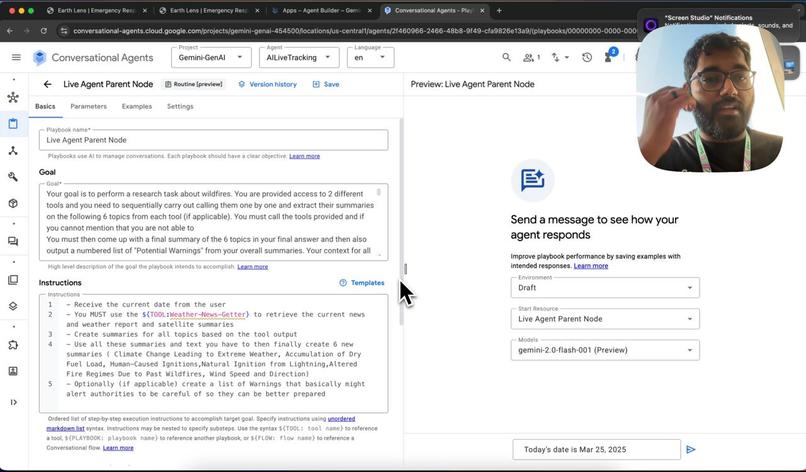Open the puzzle piece integrations icon

13,344
